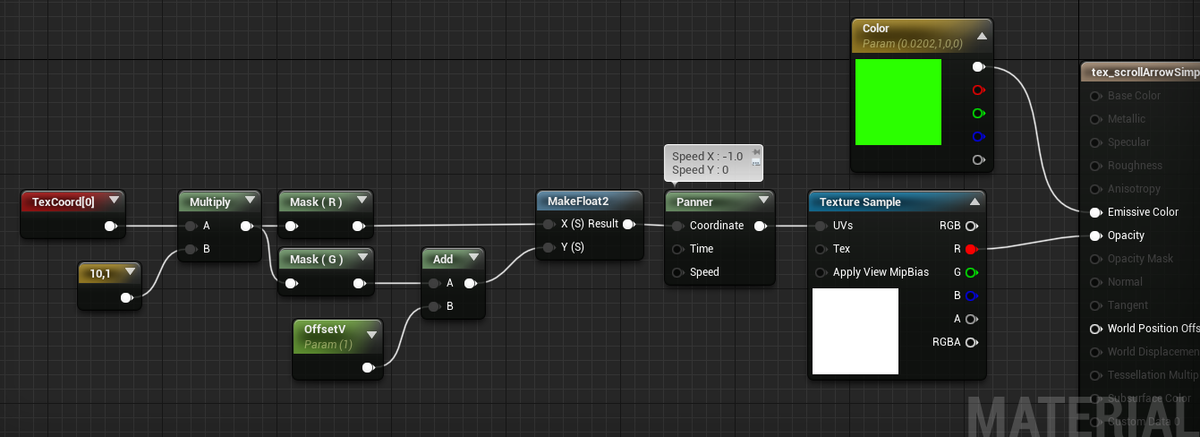Click Texture Sample Tex input pin

821,249
